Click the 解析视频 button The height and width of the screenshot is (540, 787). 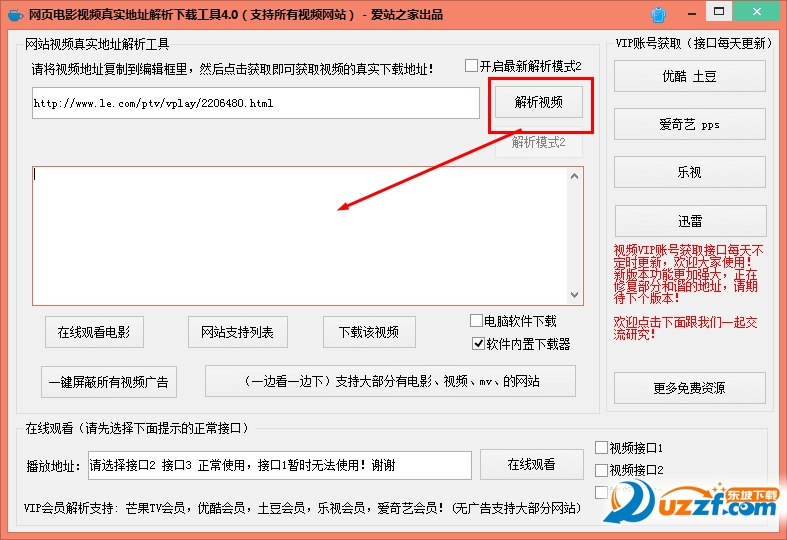[539, 102]
